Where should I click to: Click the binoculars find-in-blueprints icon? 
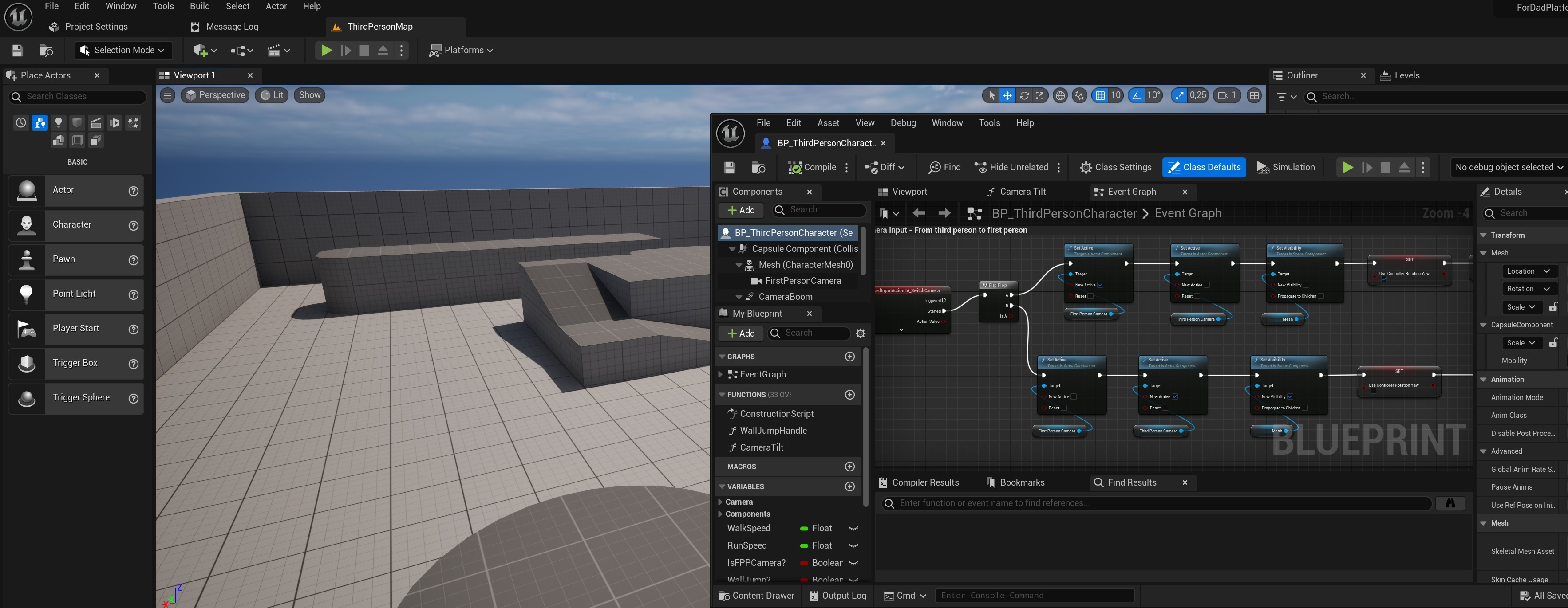[x=1450, y=503]
